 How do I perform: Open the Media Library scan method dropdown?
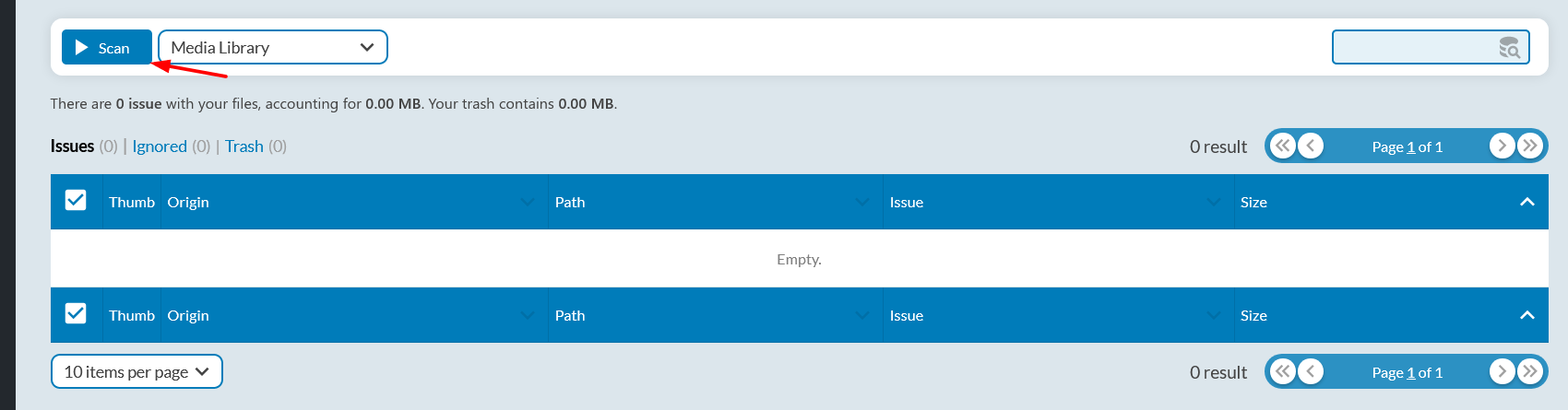273,47
